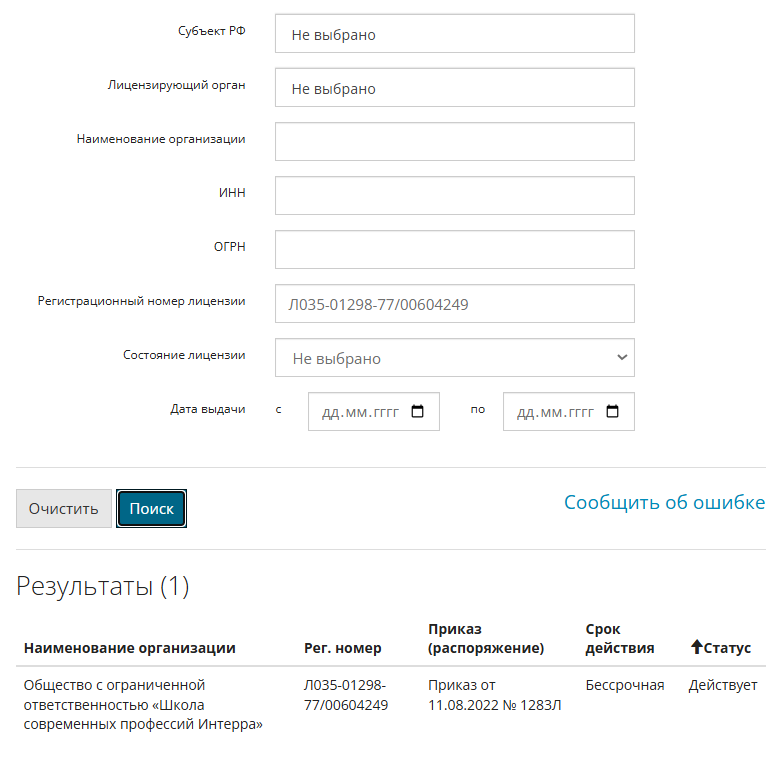
Task: Sort by Приказ (распоряжение) column header
Action: 486,638
